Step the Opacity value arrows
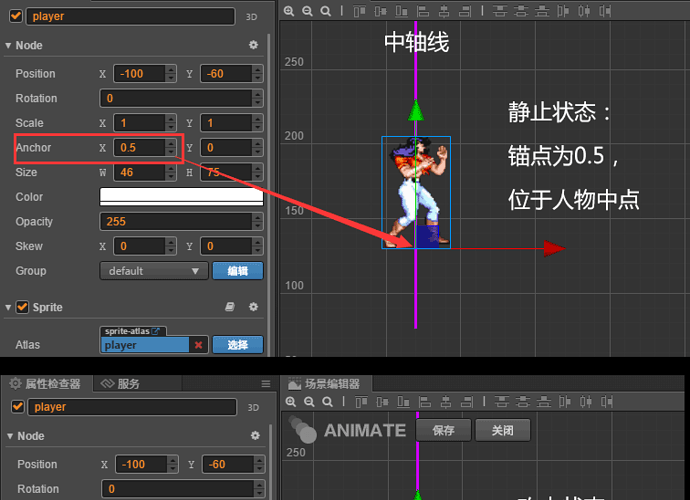 258,221
